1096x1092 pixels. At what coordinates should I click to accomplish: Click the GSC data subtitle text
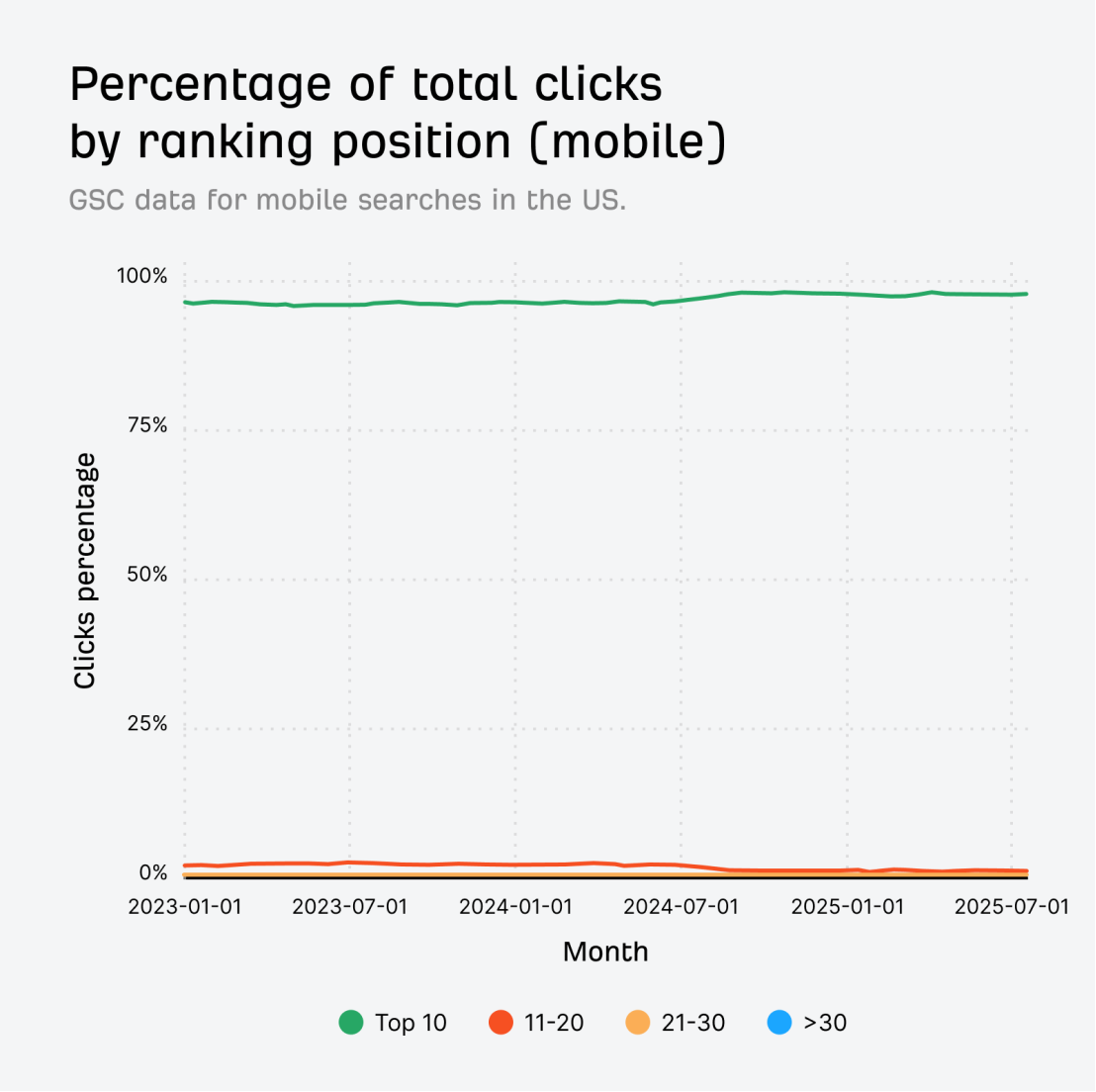[x=347, y=200]
